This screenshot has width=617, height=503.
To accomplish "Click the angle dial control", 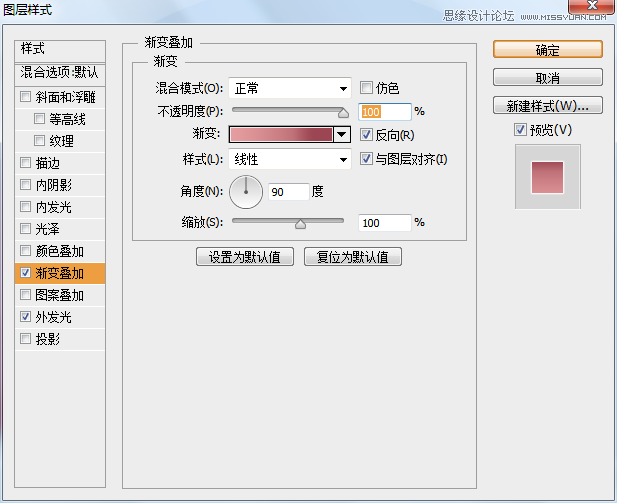I will click(246, 192).
